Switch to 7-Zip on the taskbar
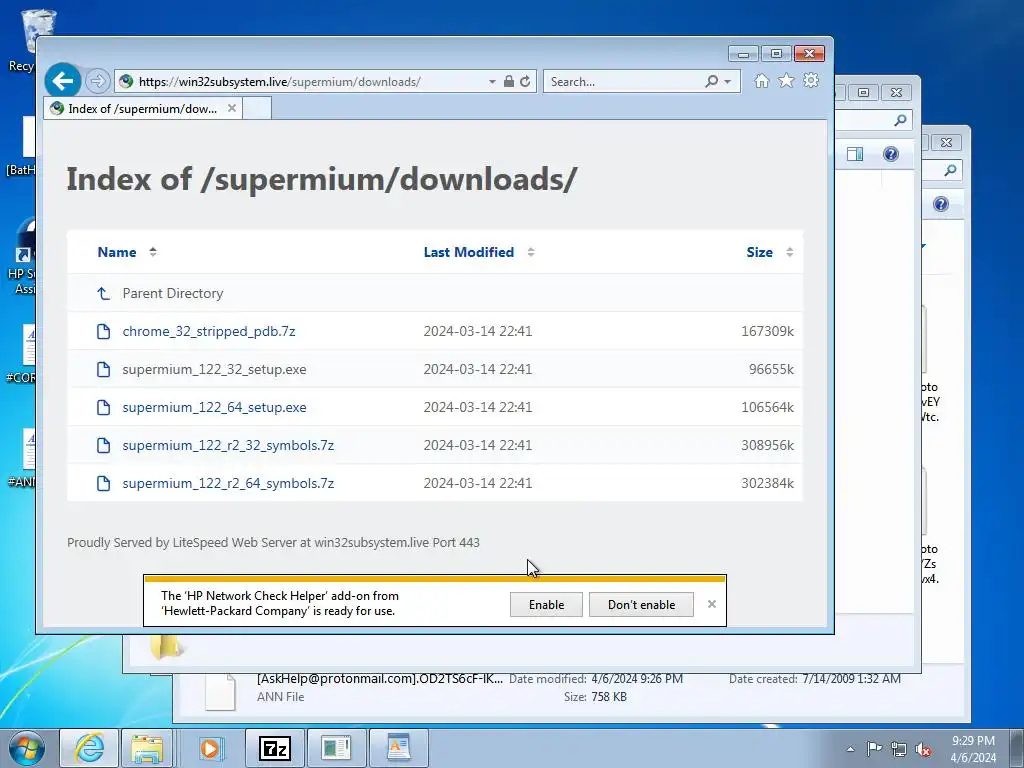 click(275, 748)
